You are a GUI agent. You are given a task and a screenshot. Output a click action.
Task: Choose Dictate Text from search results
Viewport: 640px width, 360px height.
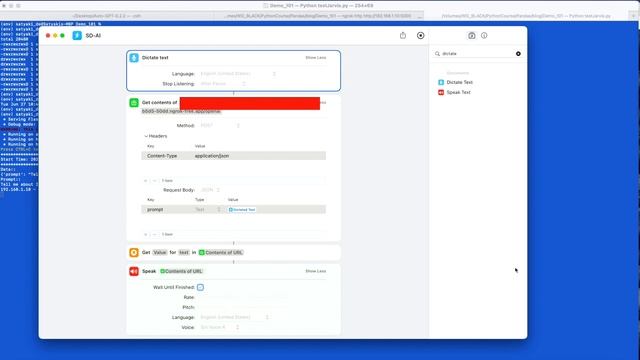pos(460,82)
